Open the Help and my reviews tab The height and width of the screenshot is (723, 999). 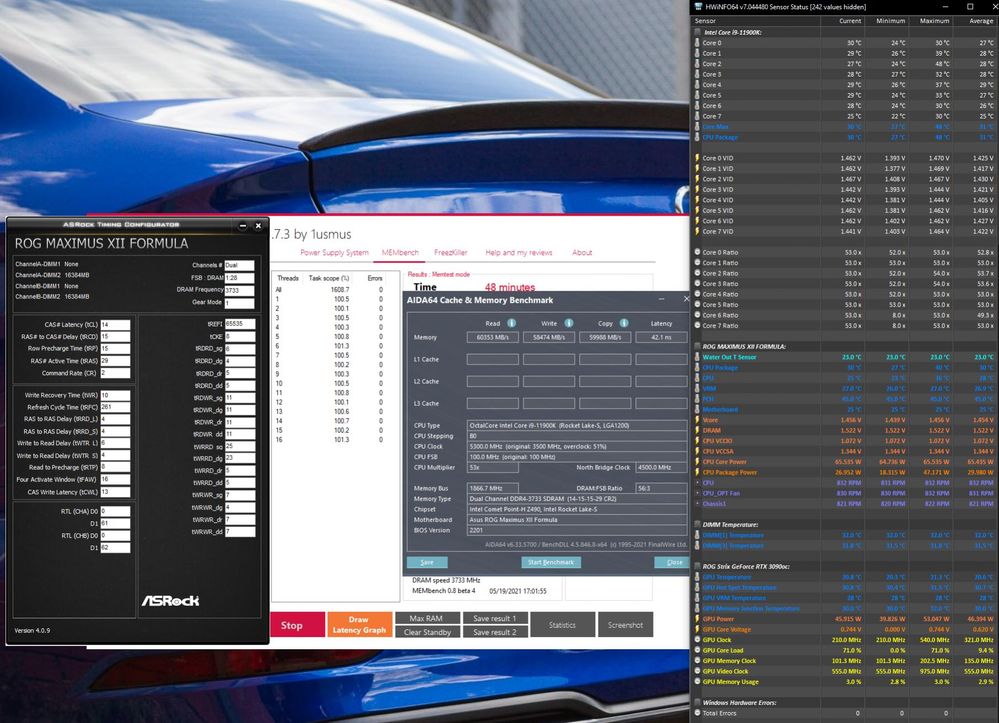[x=519, y=253]
